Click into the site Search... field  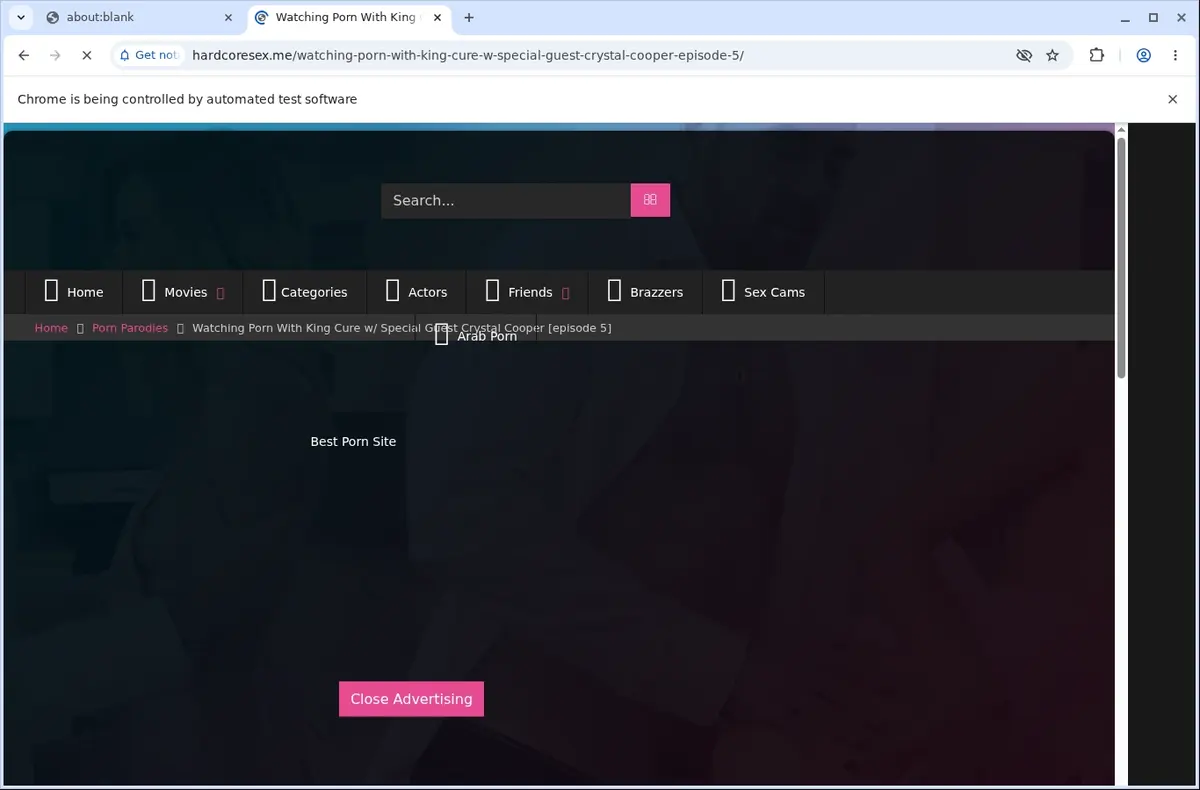click(505, 200)
